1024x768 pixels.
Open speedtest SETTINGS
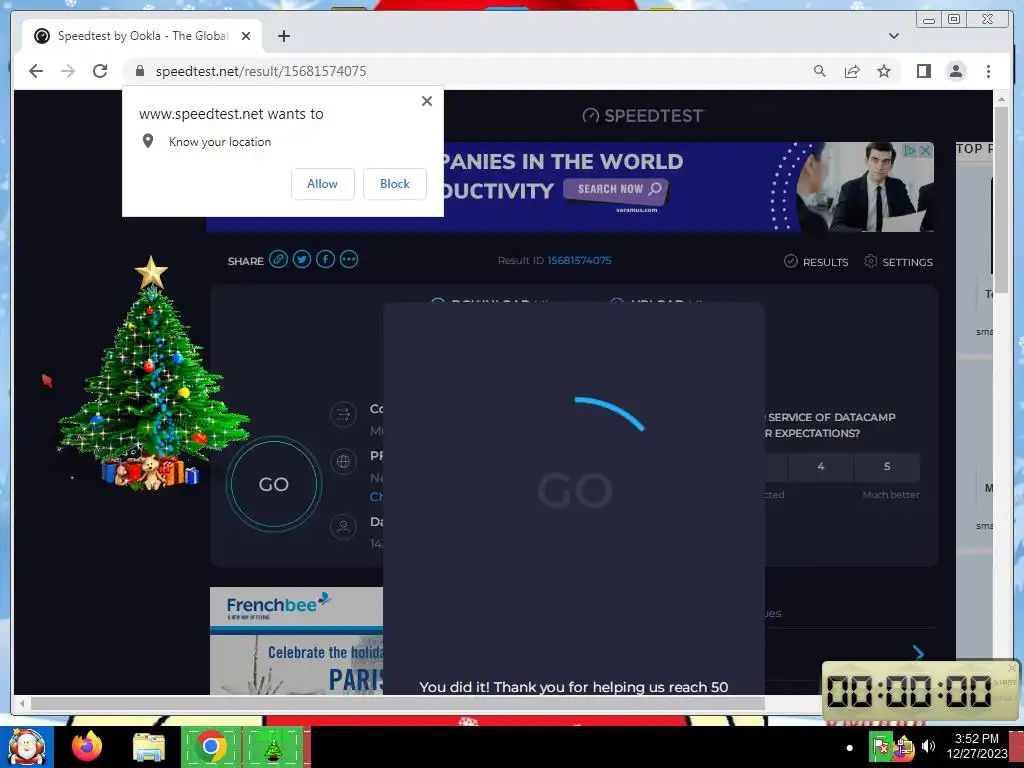(898, 261)
